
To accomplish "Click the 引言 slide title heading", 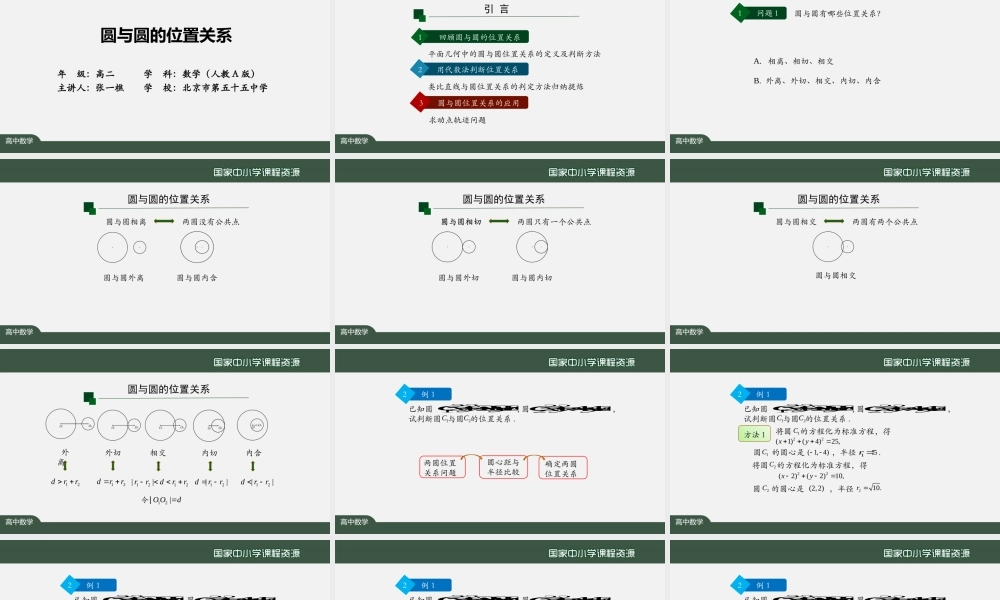I will (x=495, y=9).
